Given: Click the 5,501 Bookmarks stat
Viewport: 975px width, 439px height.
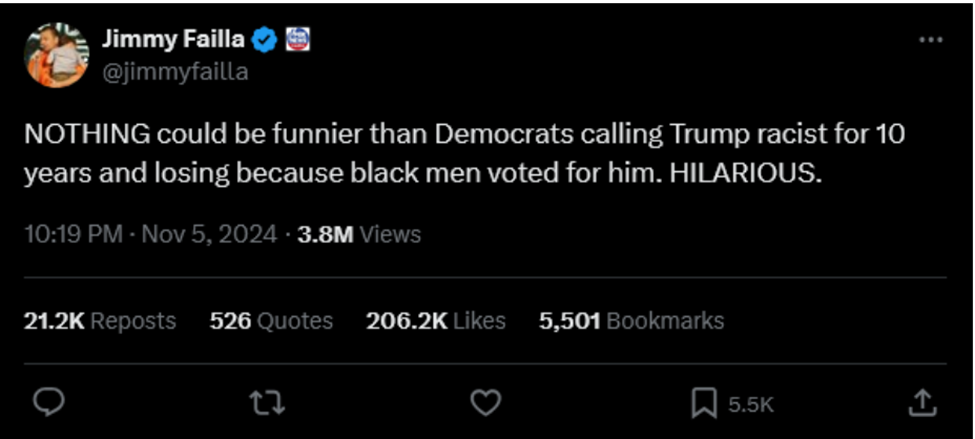Looking at the screenshot, I should pos(631,321).
